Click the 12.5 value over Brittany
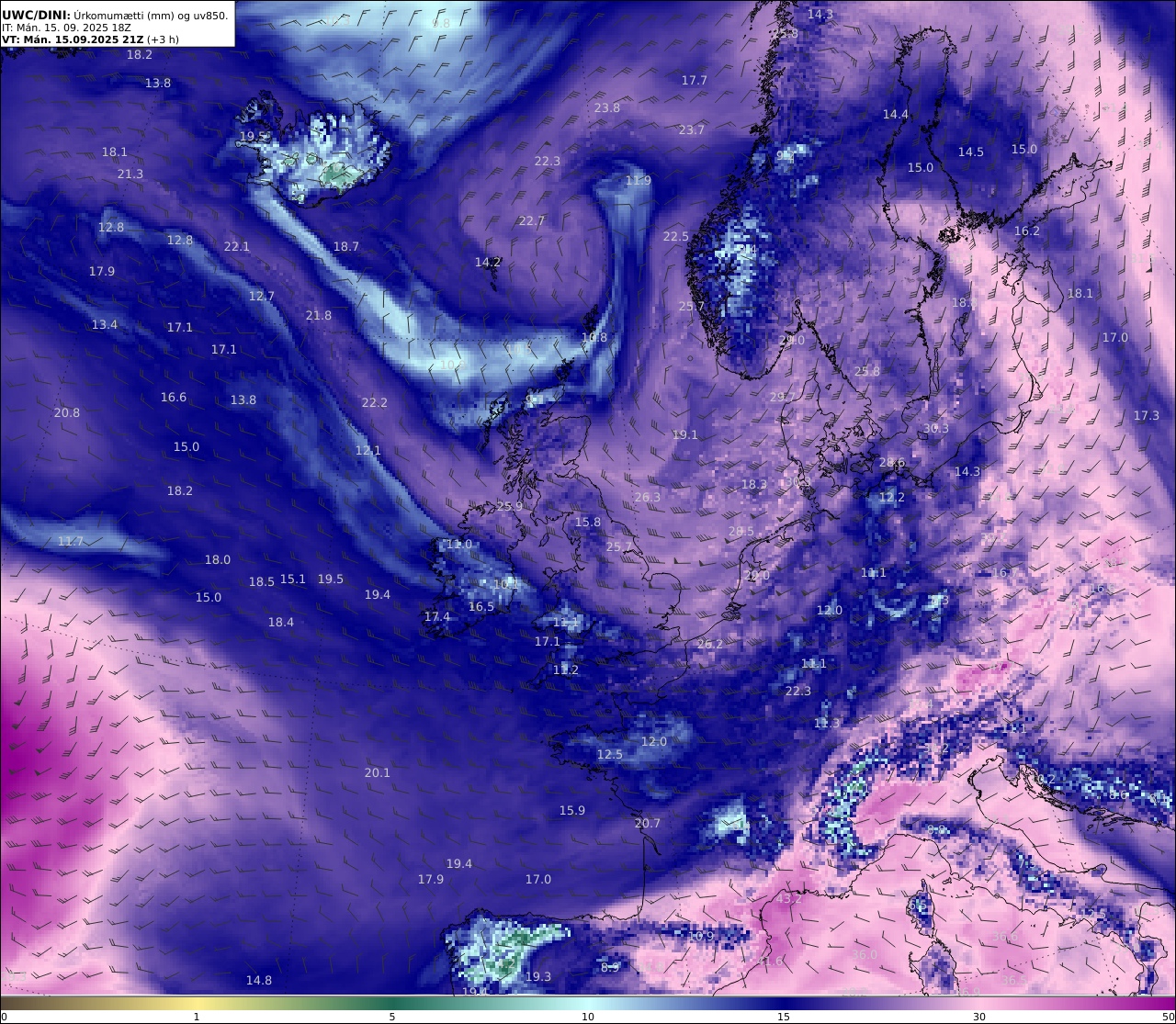 pos(610,754)
